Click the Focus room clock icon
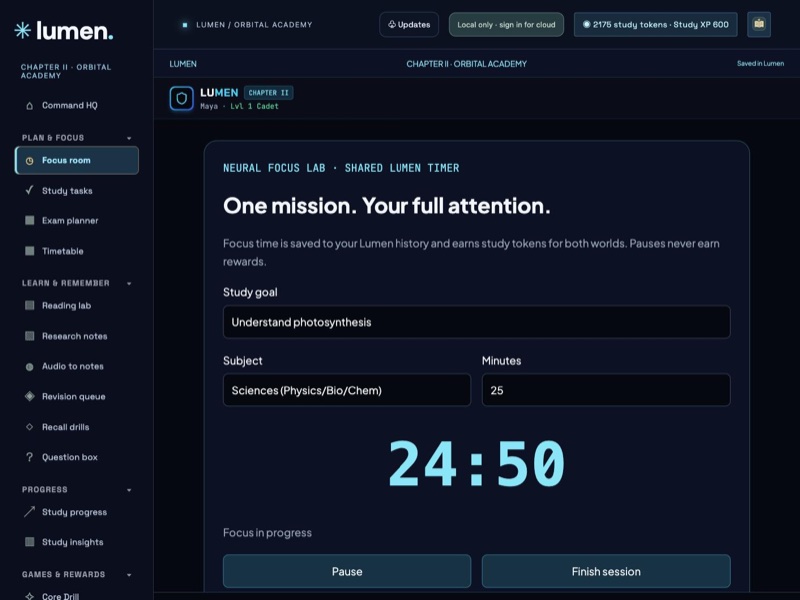 point(30,161)
